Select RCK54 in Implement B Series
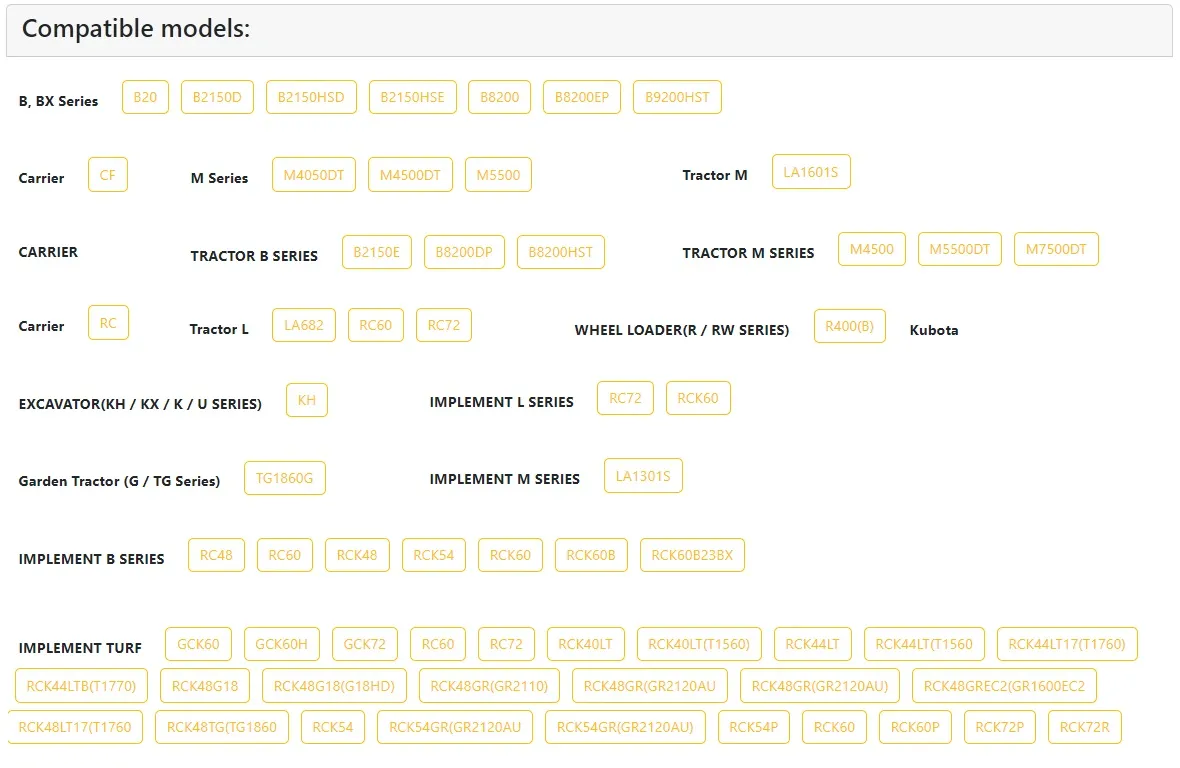 (433, 555)
